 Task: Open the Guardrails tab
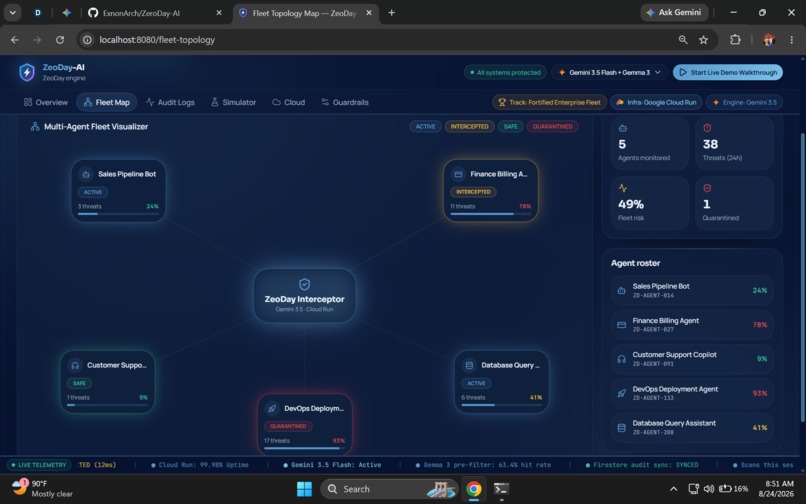click(345, 102)
